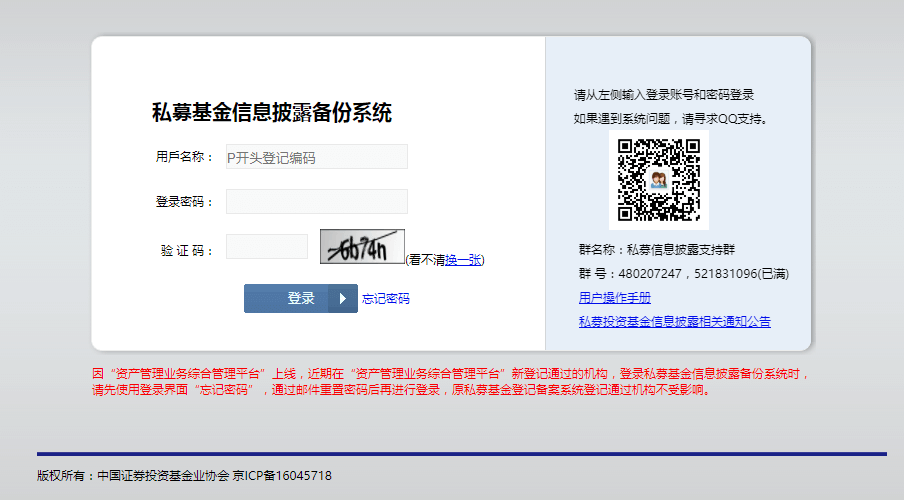Viewport: 904px width, 500px height.
Task: Click the 登录密码 label
Action: pyautogui.click(x=184, y=202)
